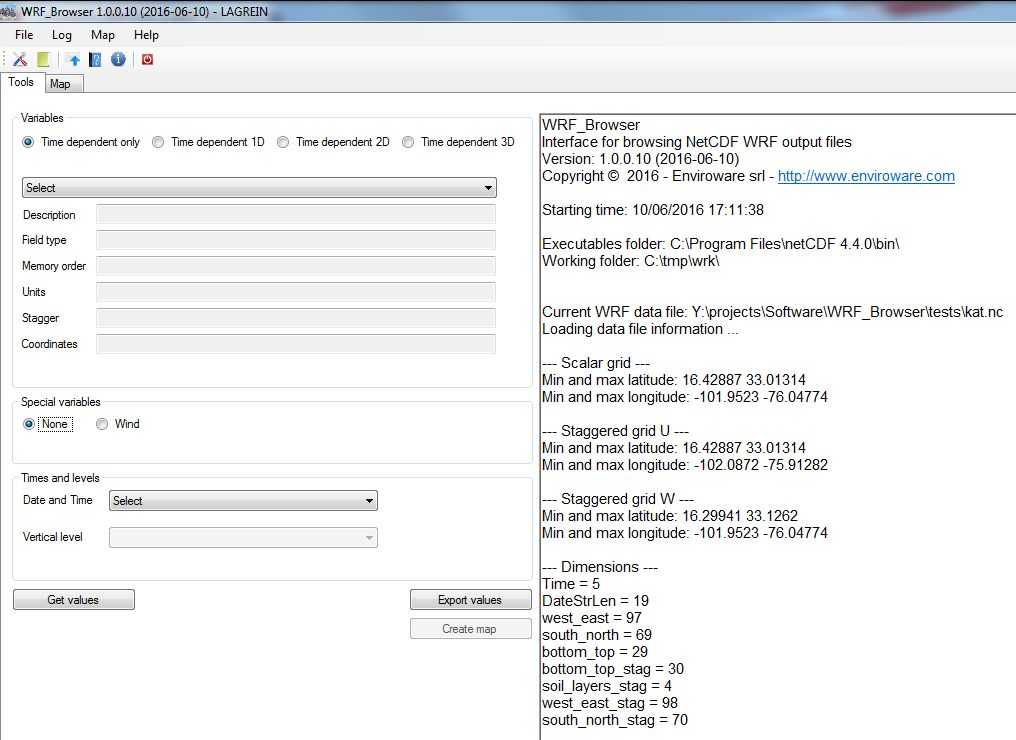Open the help book icon with question mark

95,60
